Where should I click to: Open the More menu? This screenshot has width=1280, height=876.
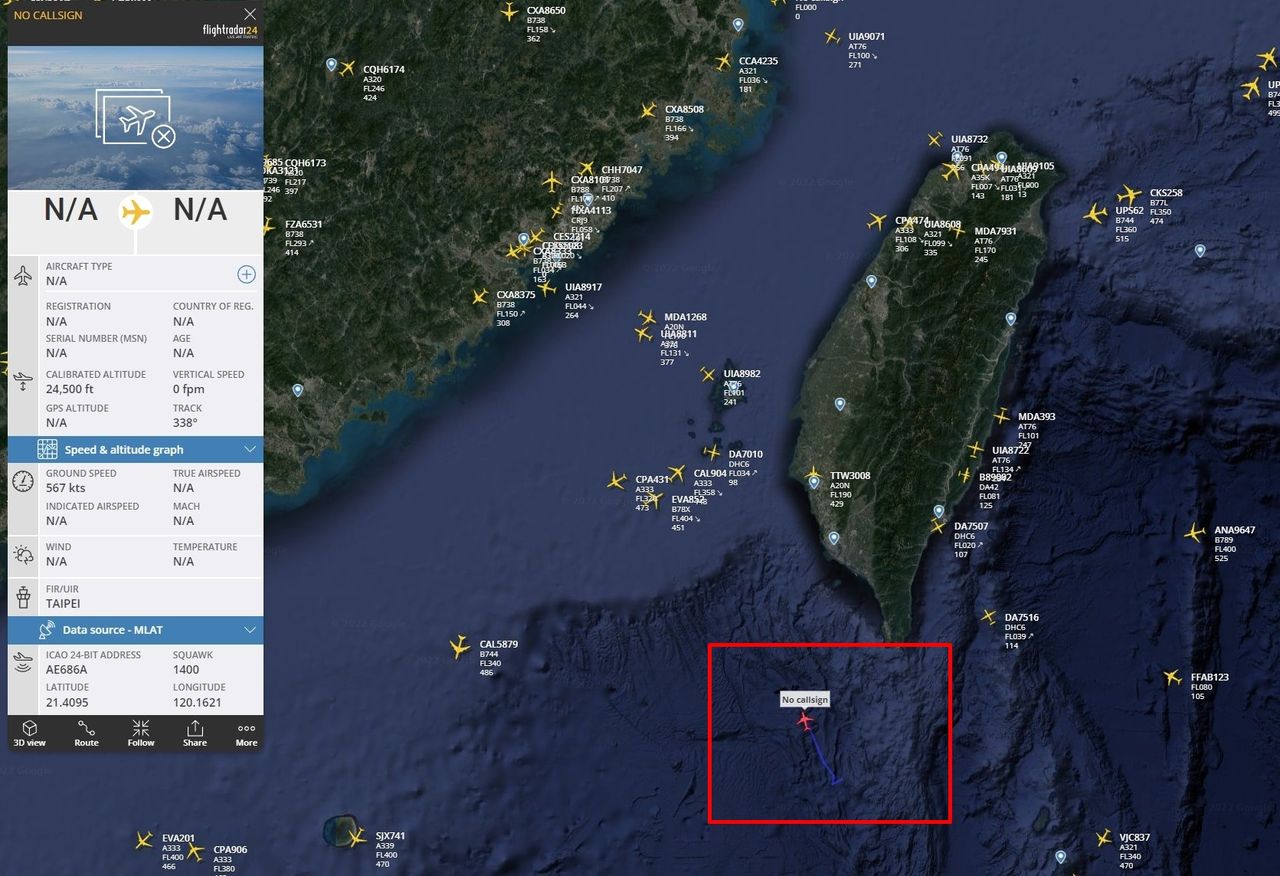[x=247, y=733]
